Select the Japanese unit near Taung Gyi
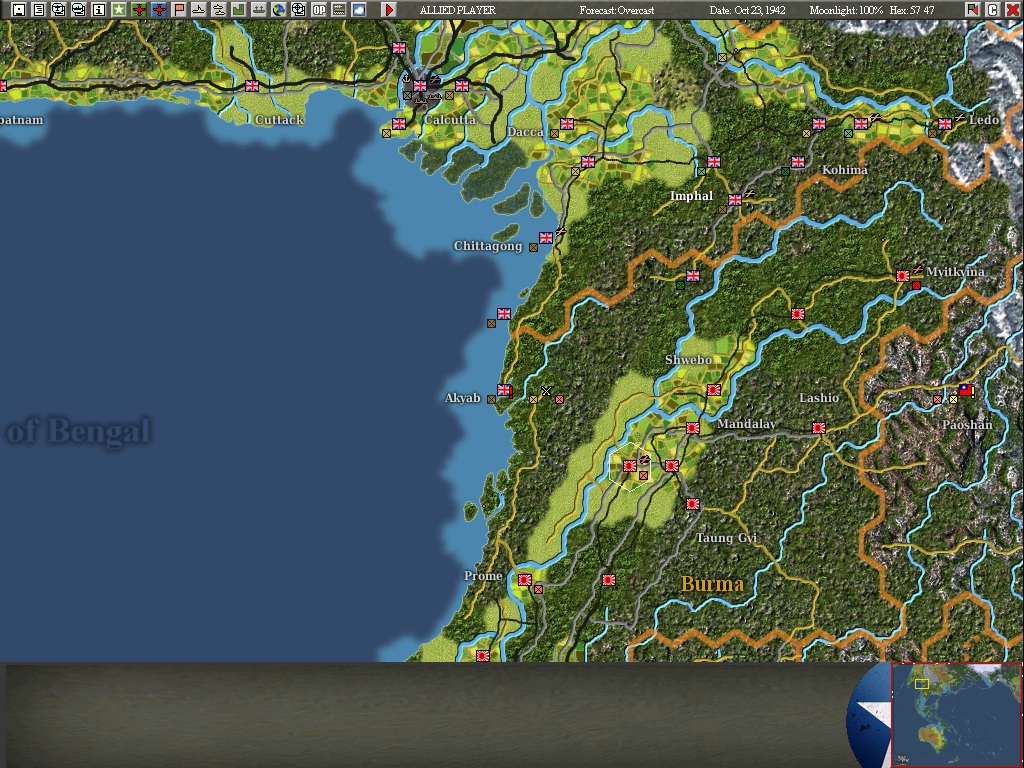 click(x=693, y=504)
